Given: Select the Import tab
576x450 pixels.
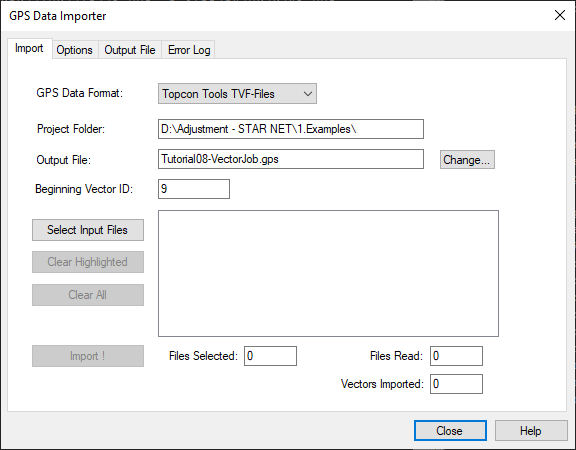Looking at the screenshot, I should tap(29, 48).
